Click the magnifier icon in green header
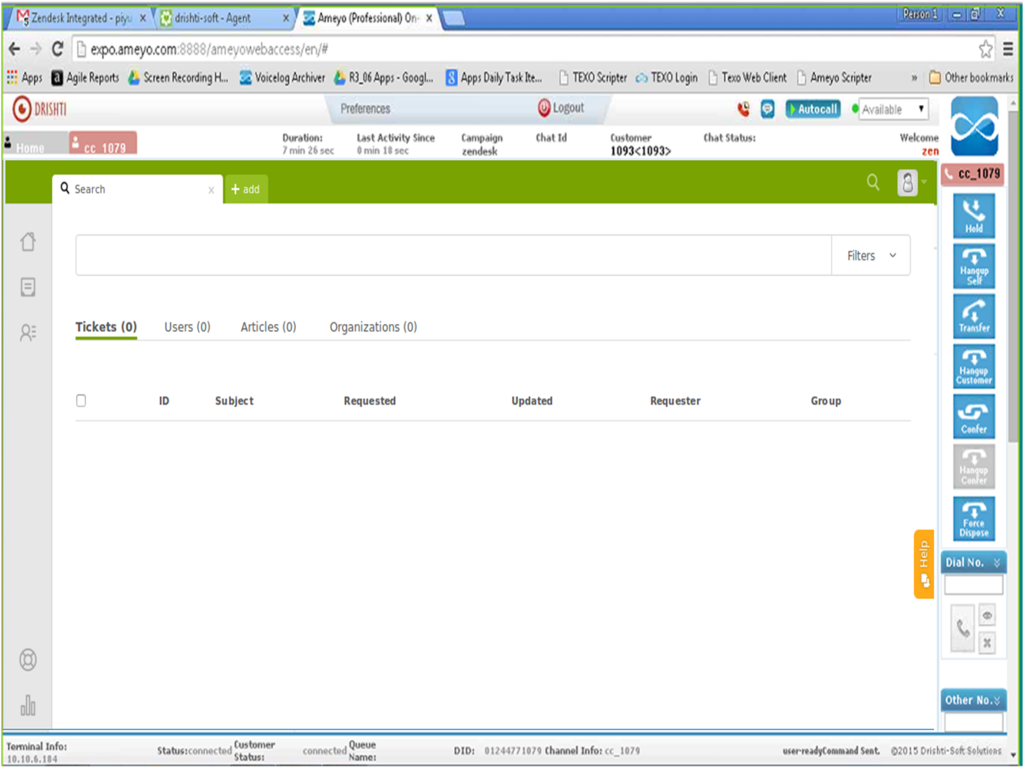The width and height of the screenshot is (1024, 768). pyautogui.click(x=873, y=182)
